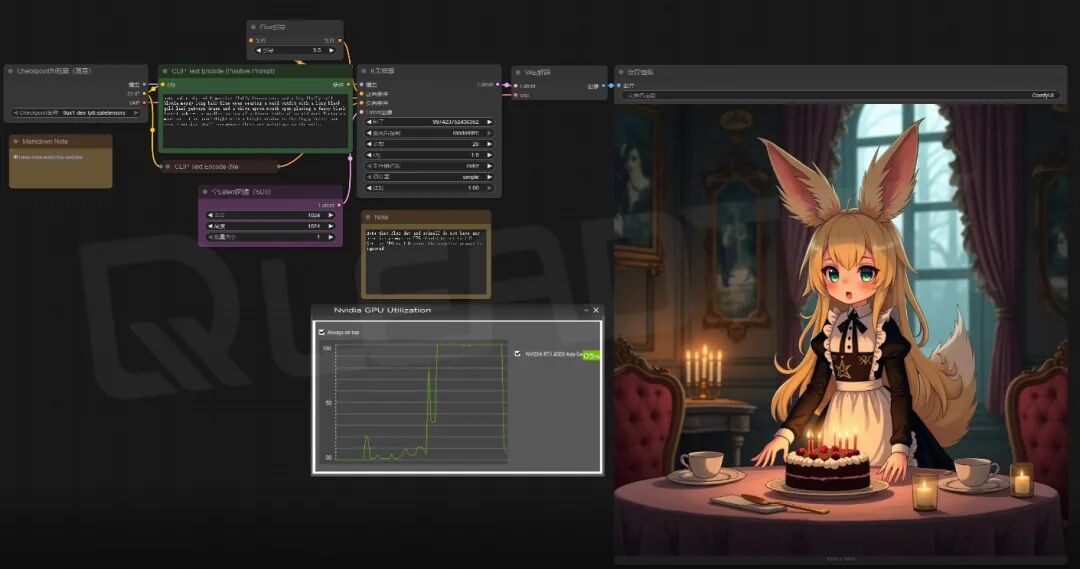Open the sampler combo showing euler
The width and height of the screenshot is (1080, 569).
click(x=429, y=166)
